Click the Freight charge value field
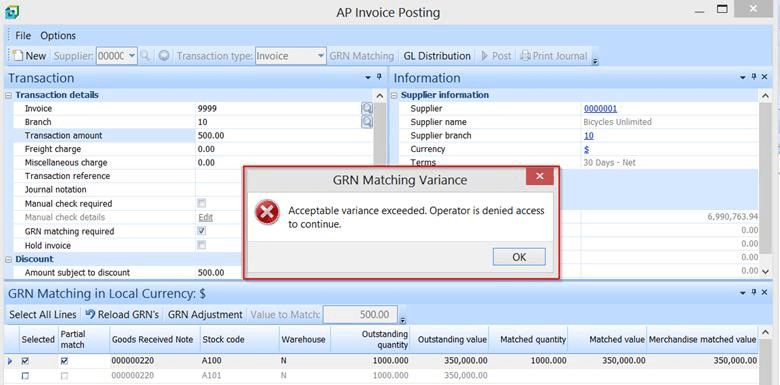This screenshot has height=385, width=780. [x=284, y=149]
